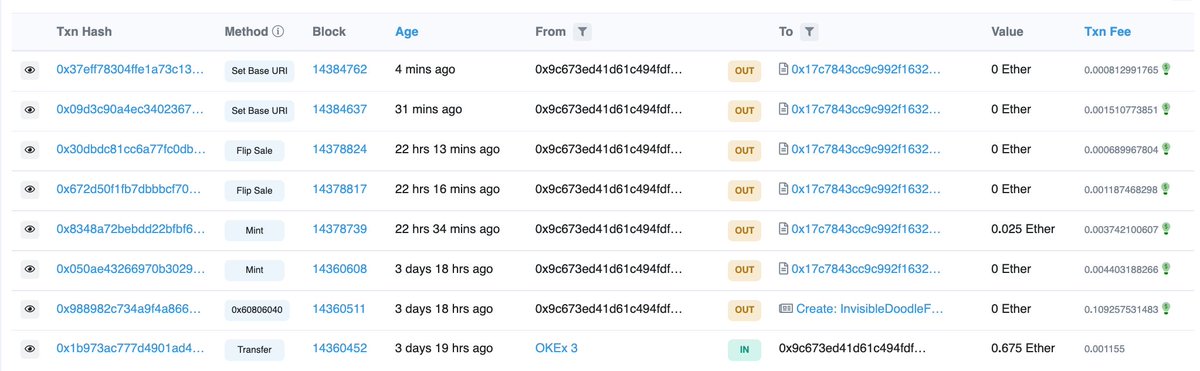Open block 14360608
The height and width of the screenshot is (371, 1200).
340,269
